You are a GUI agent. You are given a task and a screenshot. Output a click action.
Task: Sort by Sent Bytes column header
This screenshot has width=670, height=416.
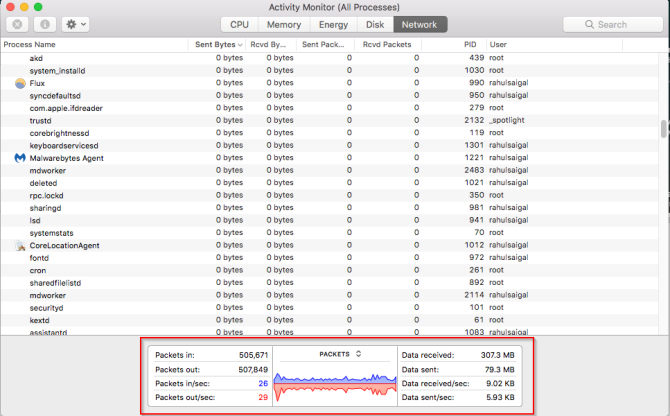click(x=217, y=44)
